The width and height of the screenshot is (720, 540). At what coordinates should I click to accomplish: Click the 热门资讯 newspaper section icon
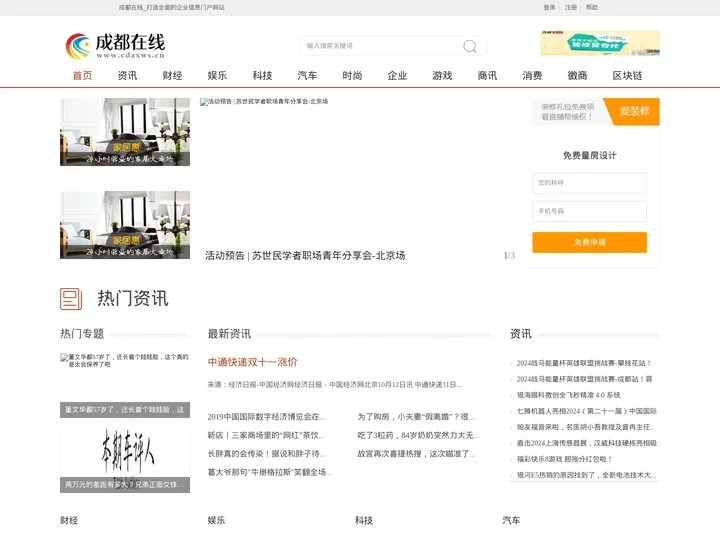71,299
